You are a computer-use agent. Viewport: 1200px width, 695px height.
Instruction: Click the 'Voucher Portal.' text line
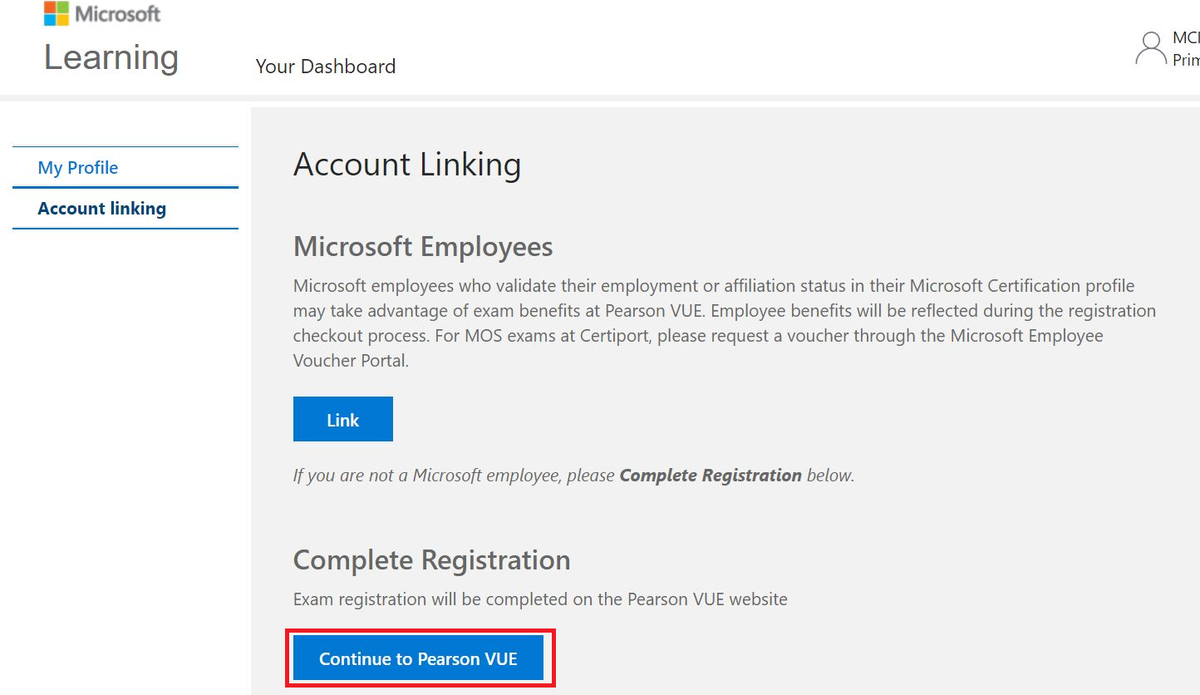pyautogui.click(x=351, y=361)
